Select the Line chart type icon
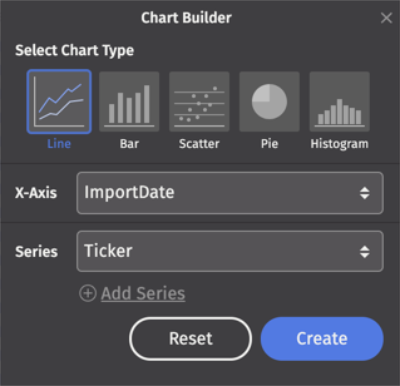The image size is (400, 386). pyautogui.click(x=59, y=102)
